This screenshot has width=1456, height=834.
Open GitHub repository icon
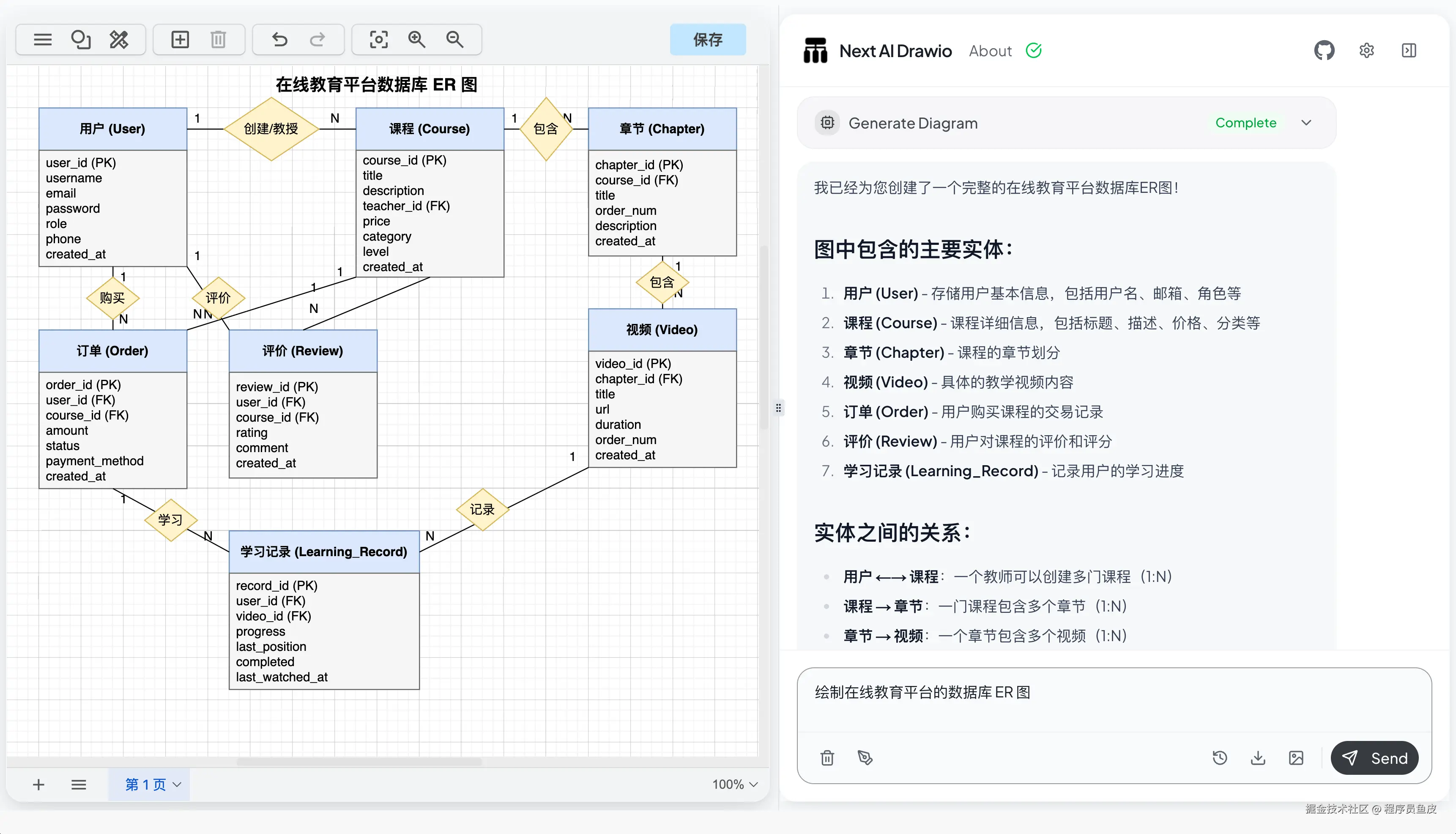[1324, 50]
